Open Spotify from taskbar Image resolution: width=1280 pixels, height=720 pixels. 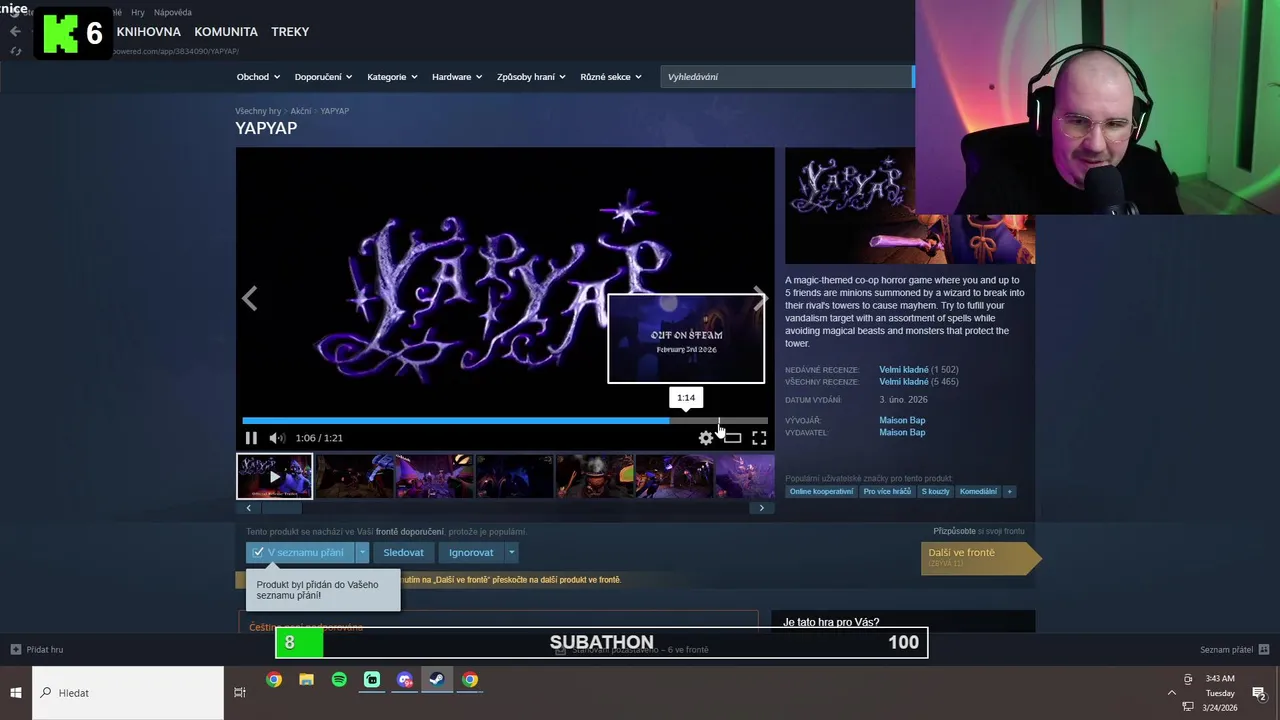(339, 680)
